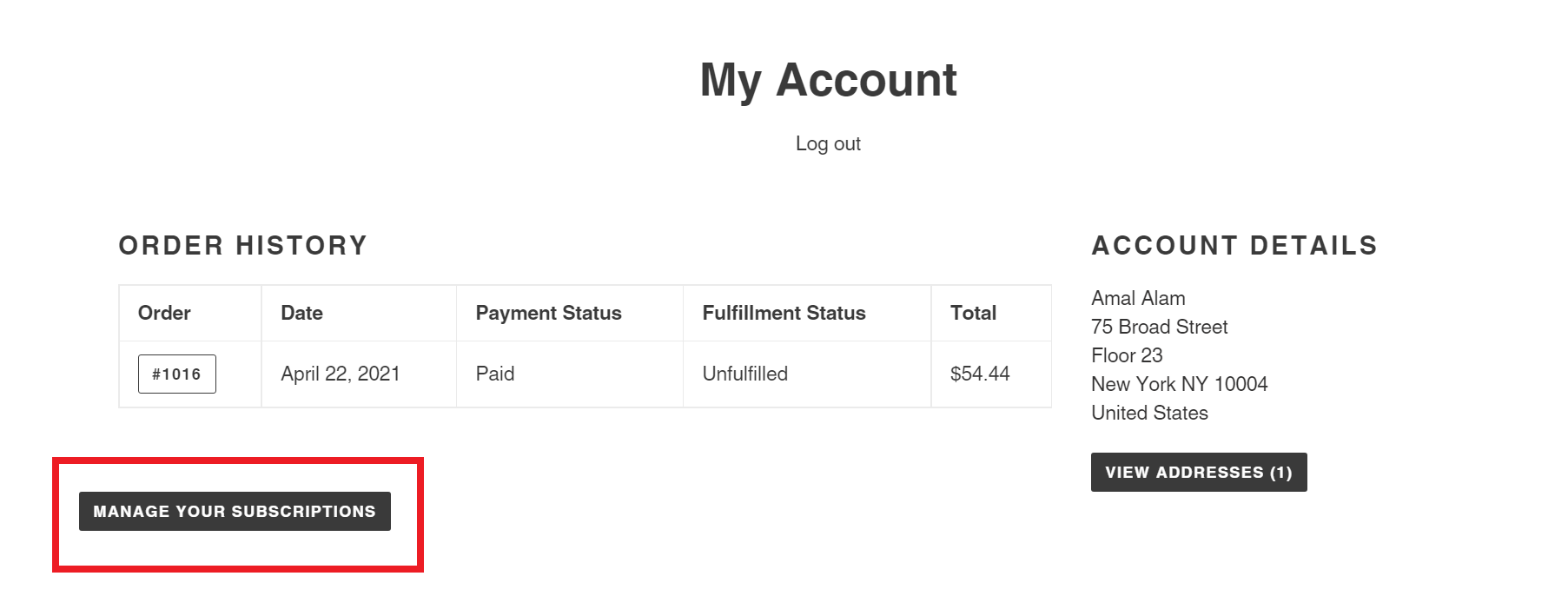
Task: Select the Account Details heading
Action: click(1234, 245)
